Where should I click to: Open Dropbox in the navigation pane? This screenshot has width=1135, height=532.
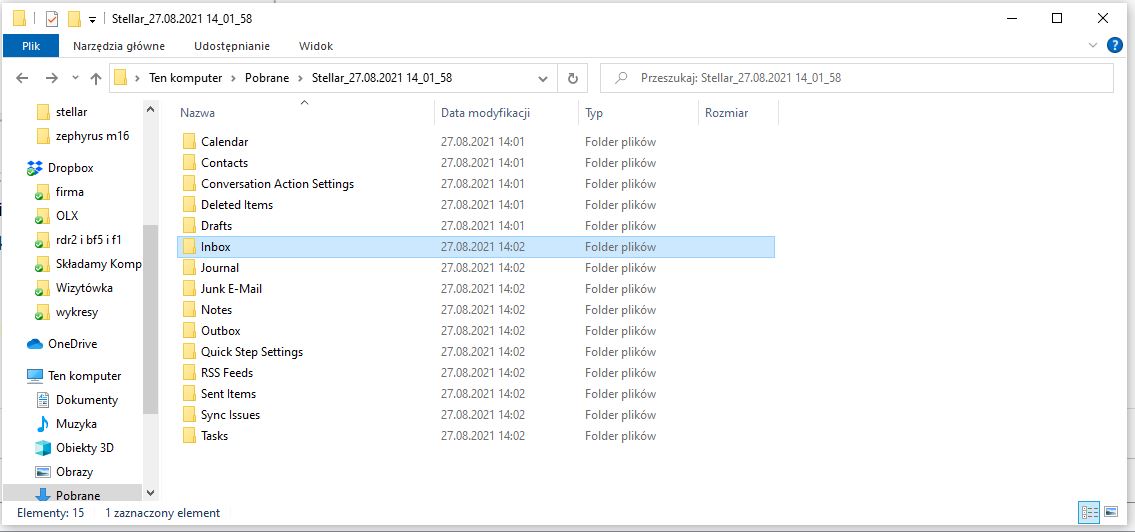pos(69,168)
